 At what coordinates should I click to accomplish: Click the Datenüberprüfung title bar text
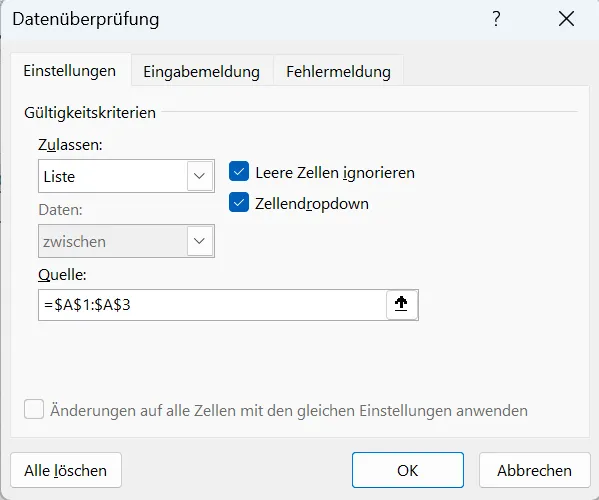(x=86, y=19)
